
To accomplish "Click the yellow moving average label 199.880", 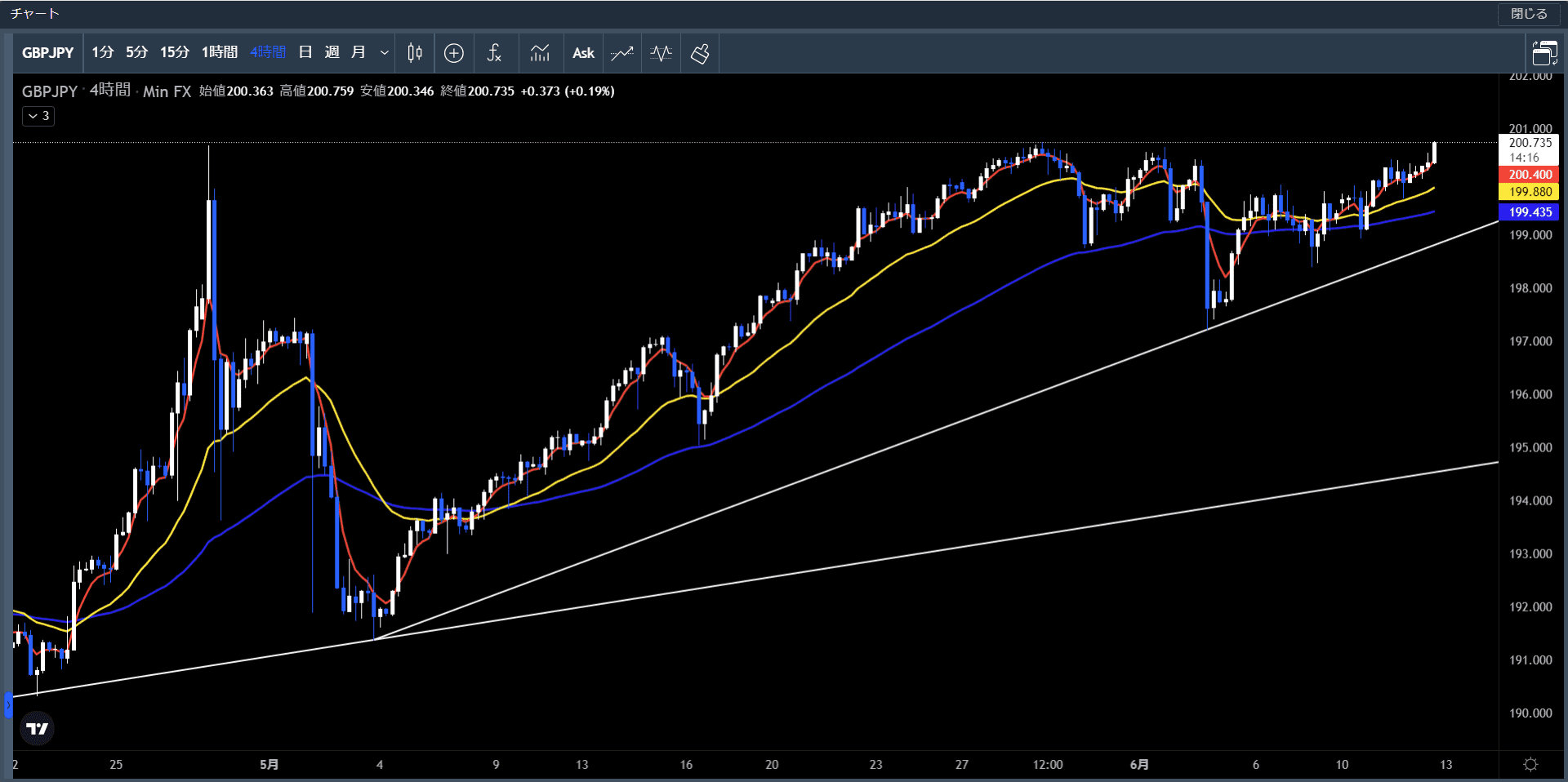I will point(1530,192).
